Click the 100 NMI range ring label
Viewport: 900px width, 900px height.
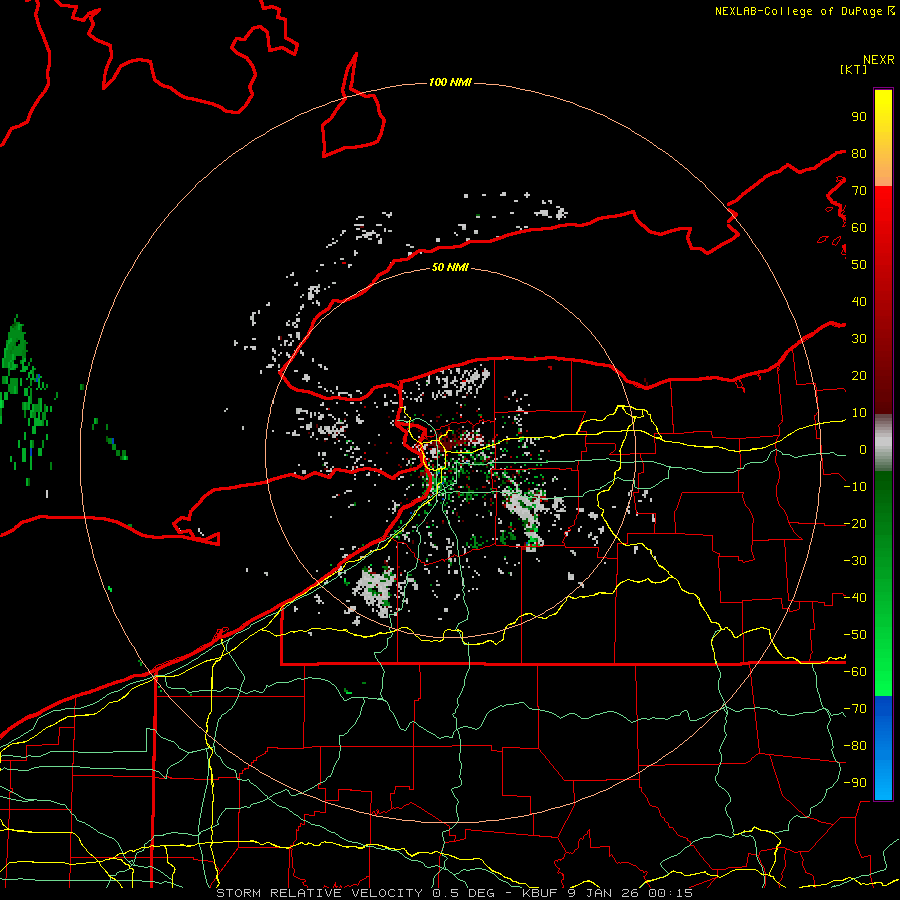tap(450, 83)
